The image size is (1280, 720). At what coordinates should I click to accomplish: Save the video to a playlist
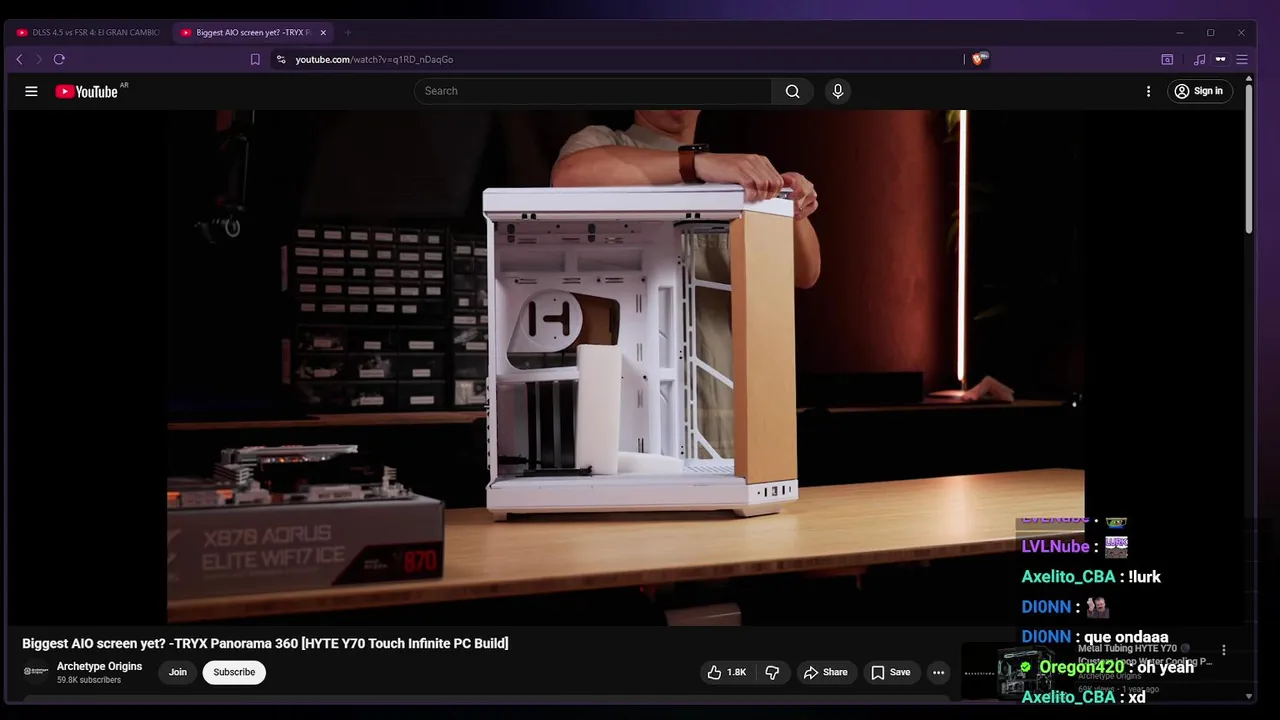(x=891, y=672)
